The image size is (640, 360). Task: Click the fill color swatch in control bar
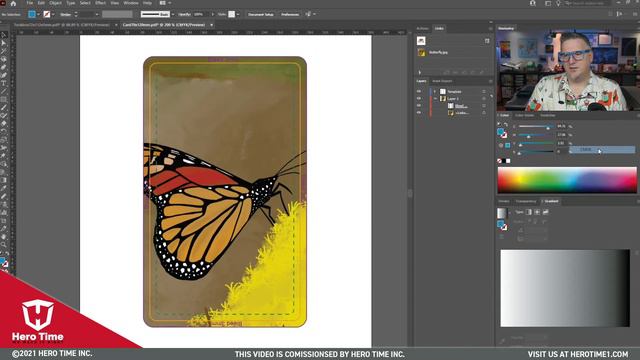point(31,14)
